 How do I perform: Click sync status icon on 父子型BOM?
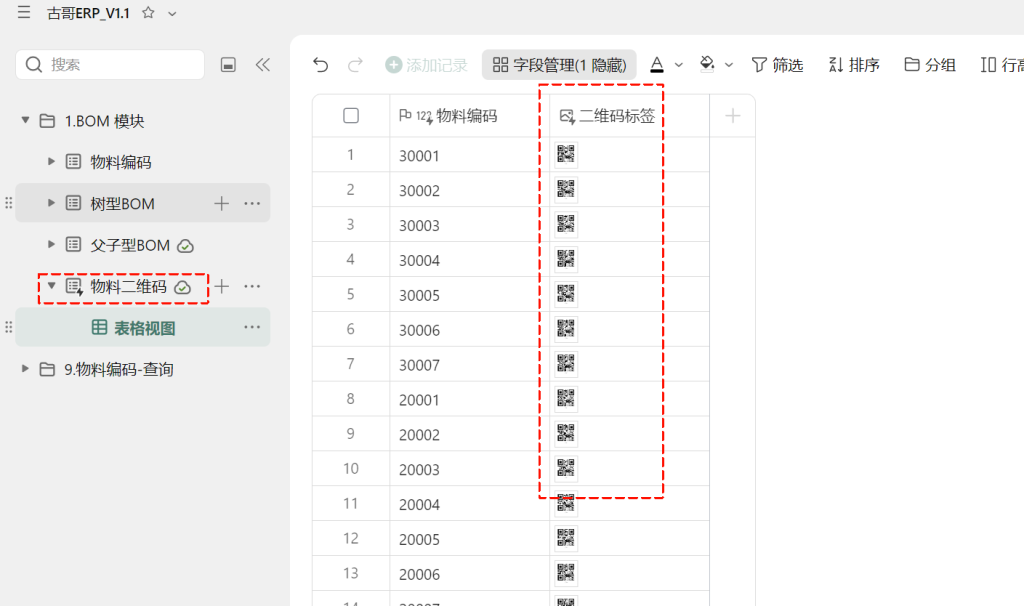click(185, 246)
